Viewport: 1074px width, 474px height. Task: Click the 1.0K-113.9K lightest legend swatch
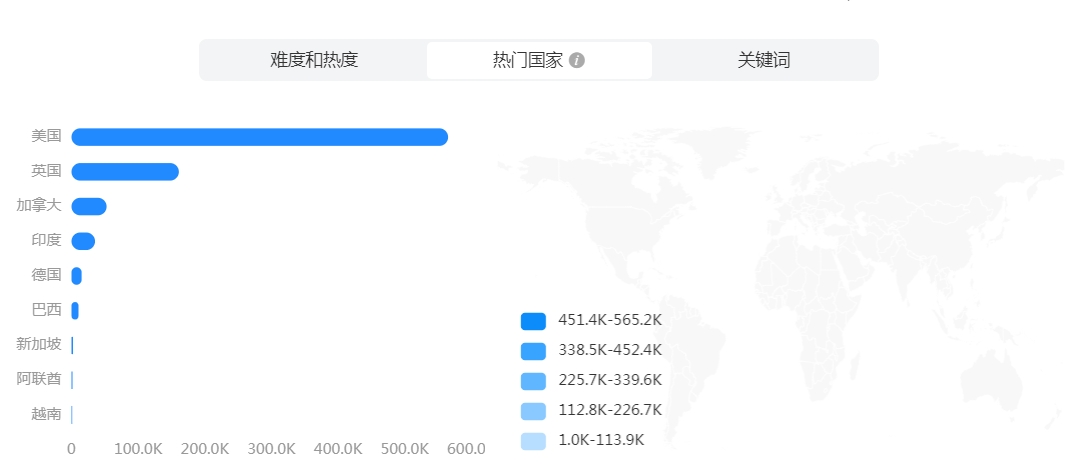(x=533, y=441)
